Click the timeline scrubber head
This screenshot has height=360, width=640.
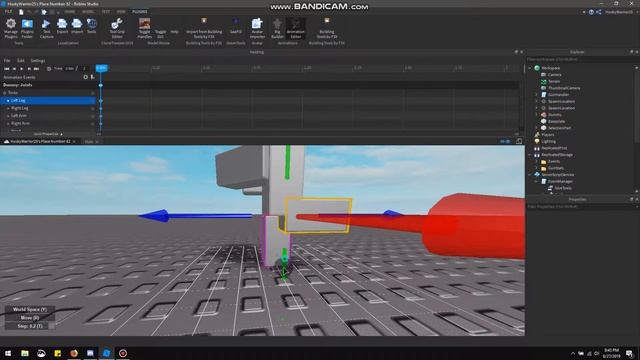tap(101, 68)
